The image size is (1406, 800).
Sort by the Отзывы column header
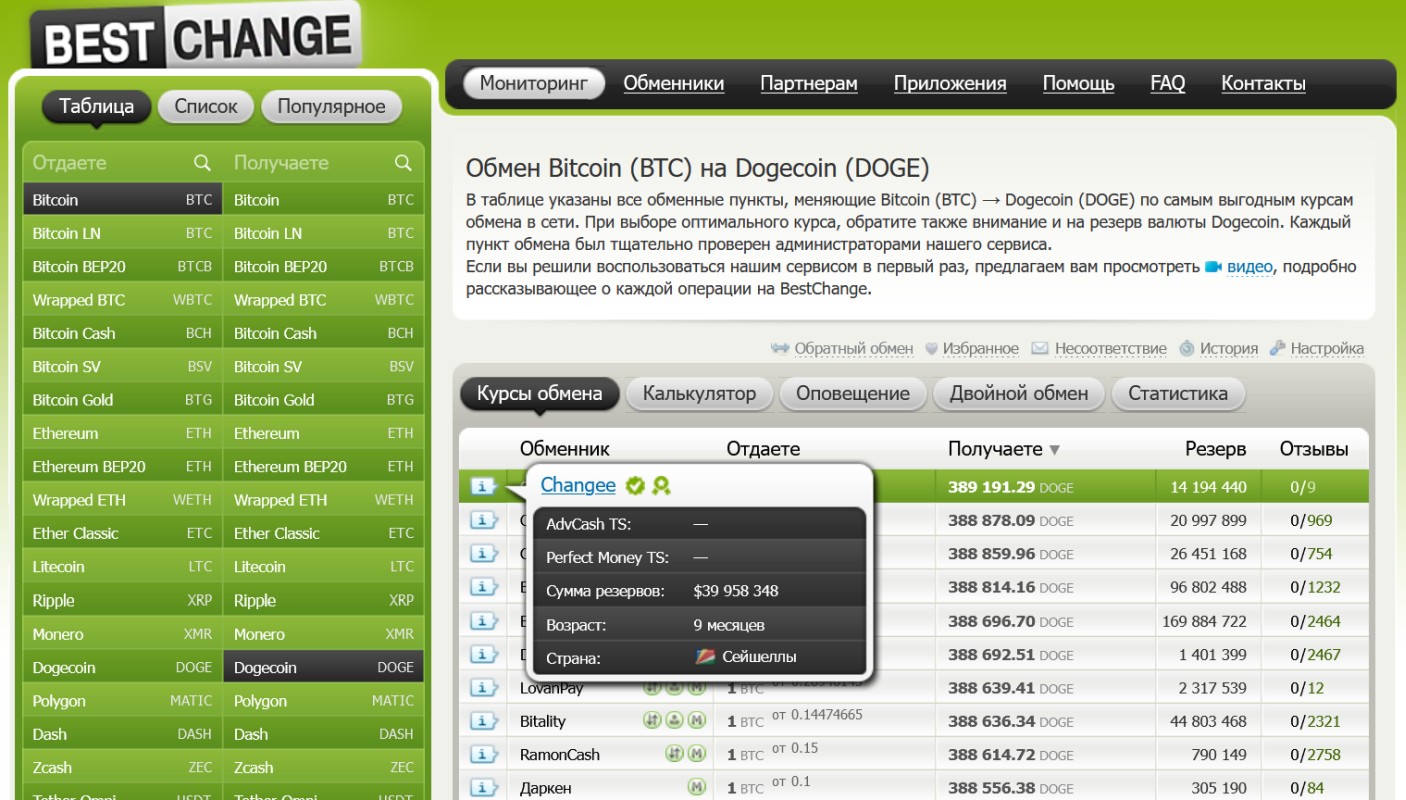point(1314,449)
